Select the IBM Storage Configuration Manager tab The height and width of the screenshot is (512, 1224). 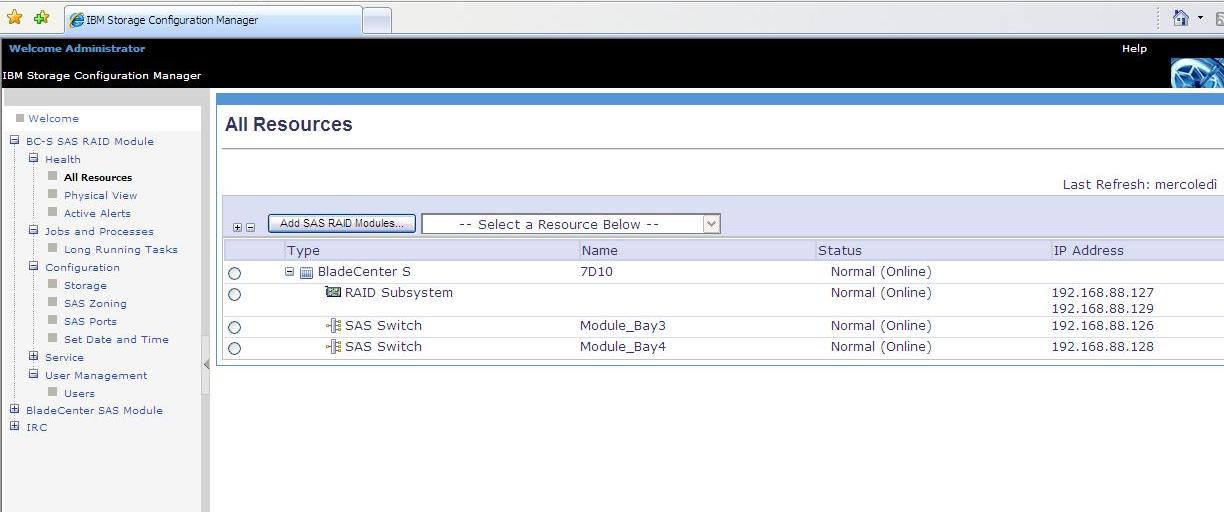click(213, 20)
